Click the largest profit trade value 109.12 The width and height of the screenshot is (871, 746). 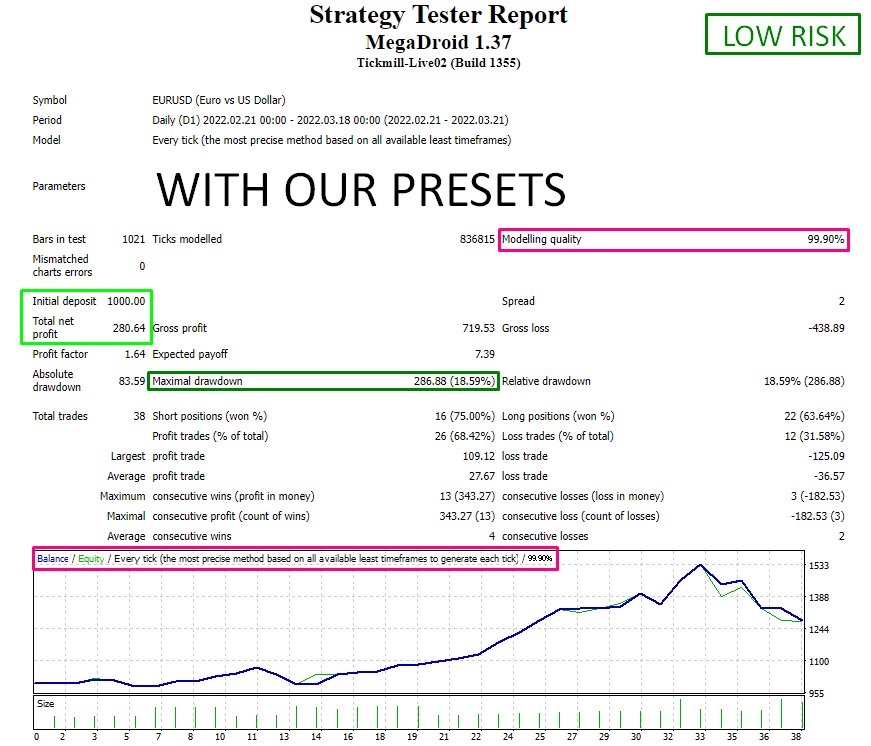[478, 456]
